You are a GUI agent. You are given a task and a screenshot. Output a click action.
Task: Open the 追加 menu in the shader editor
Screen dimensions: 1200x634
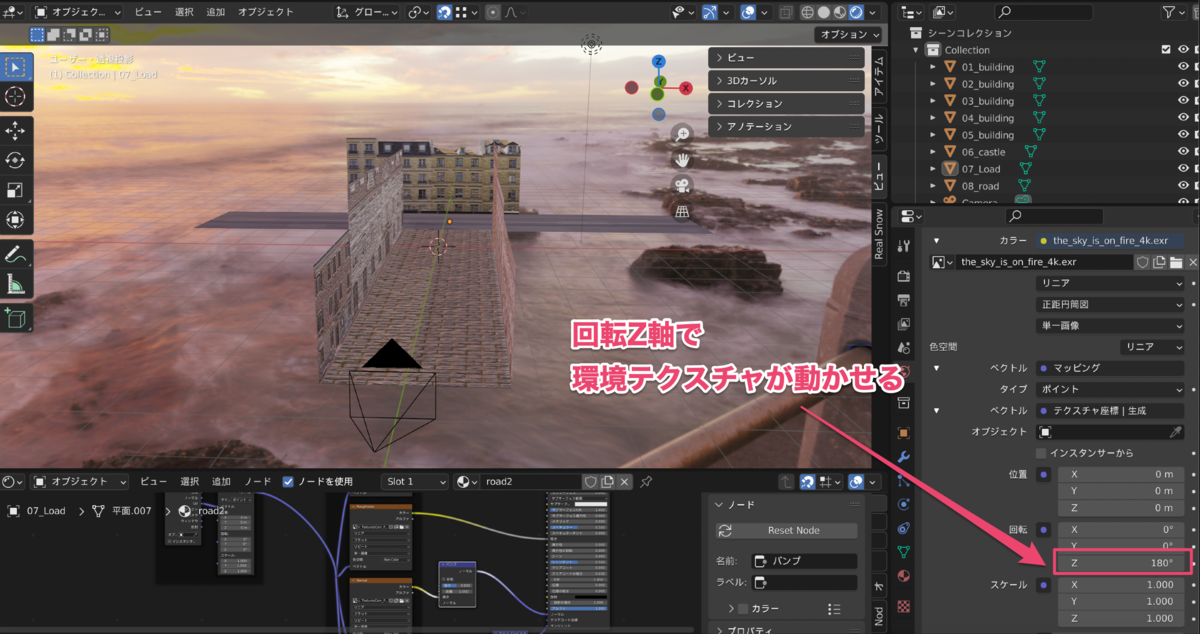click(x=219, y=480)
